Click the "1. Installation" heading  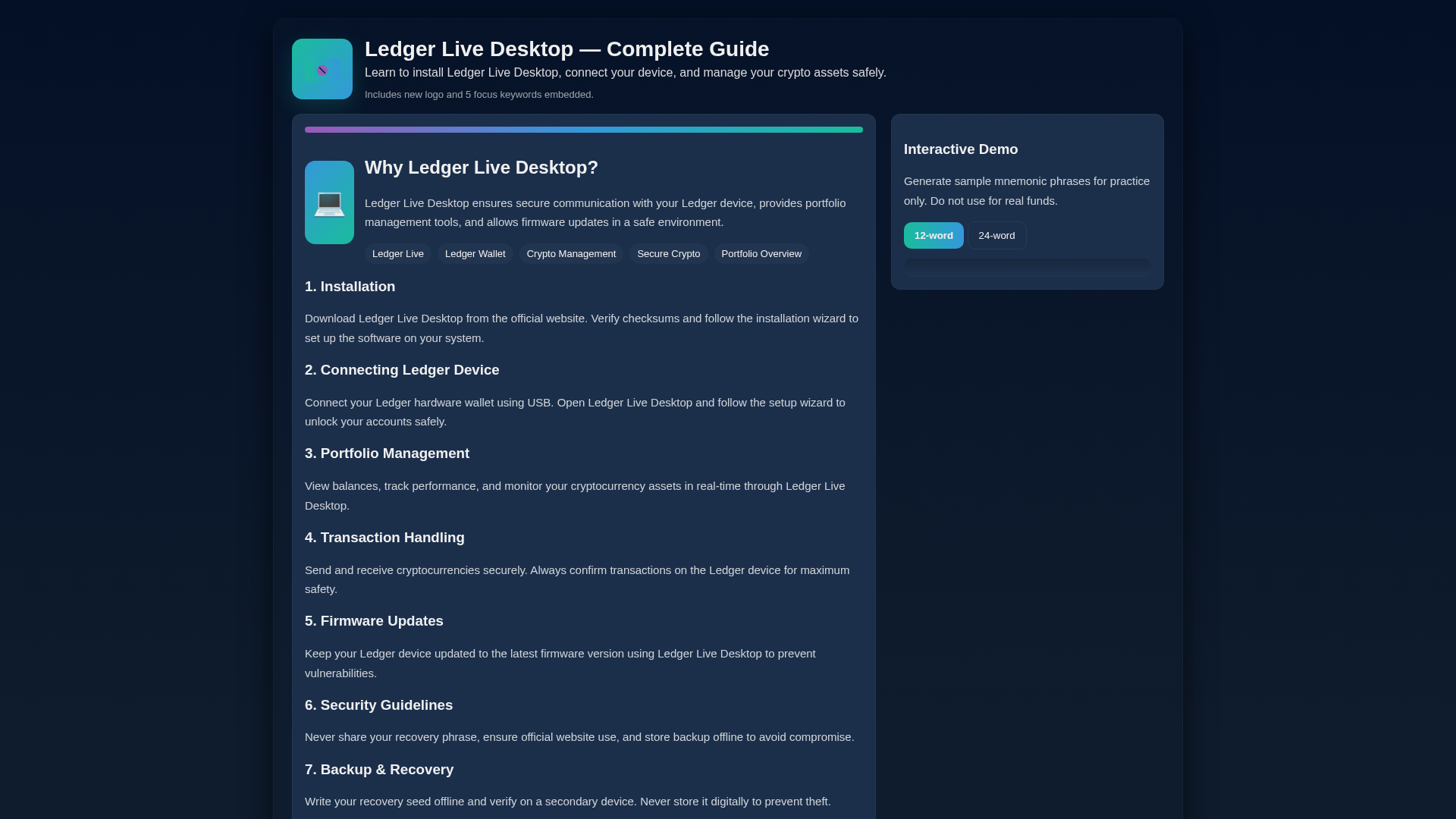coord(350,287)
